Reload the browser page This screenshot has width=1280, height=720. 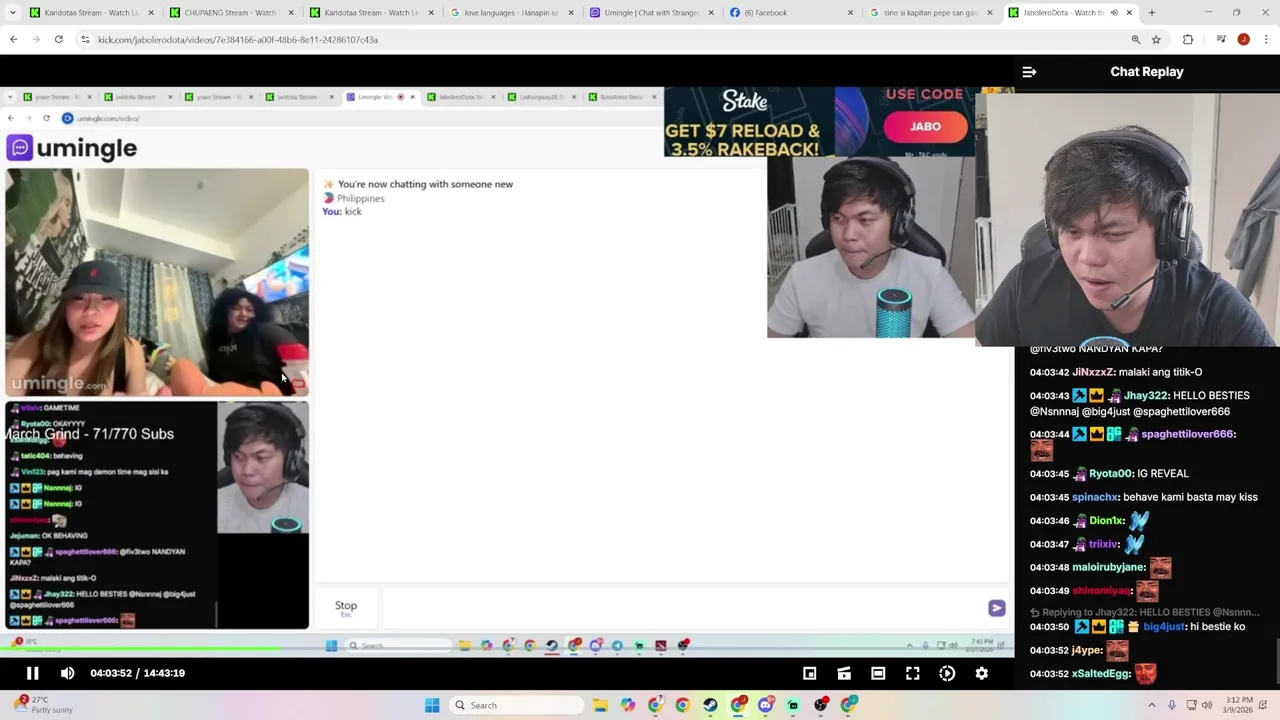click(58, 39)
